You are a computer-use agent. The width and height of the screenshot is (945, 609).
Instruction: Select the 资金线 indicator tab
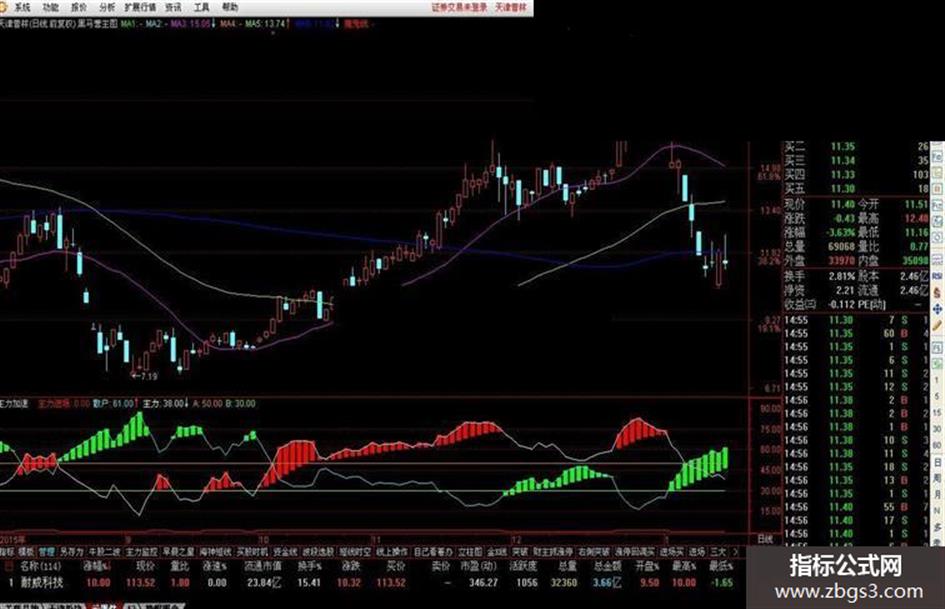[285, 552]
